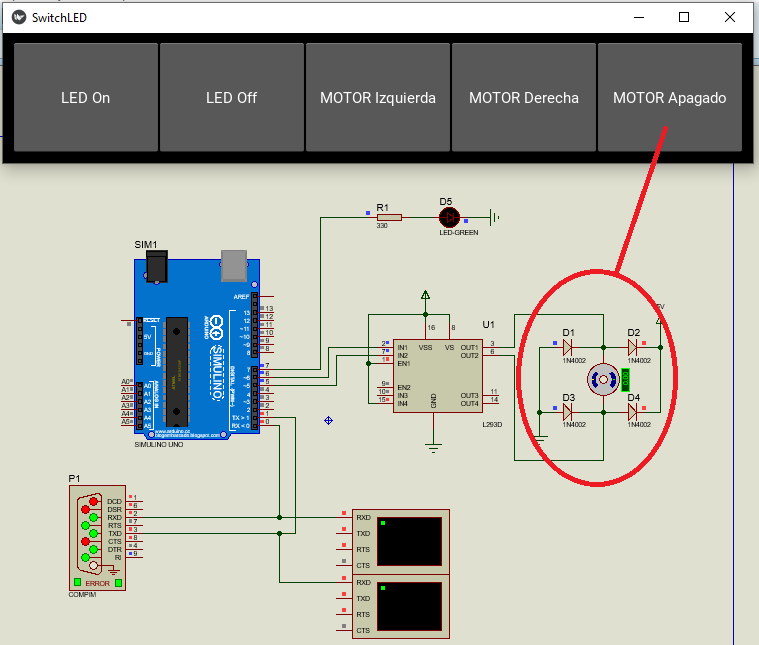Click the ground symbol below L293D

pos(433,447)
